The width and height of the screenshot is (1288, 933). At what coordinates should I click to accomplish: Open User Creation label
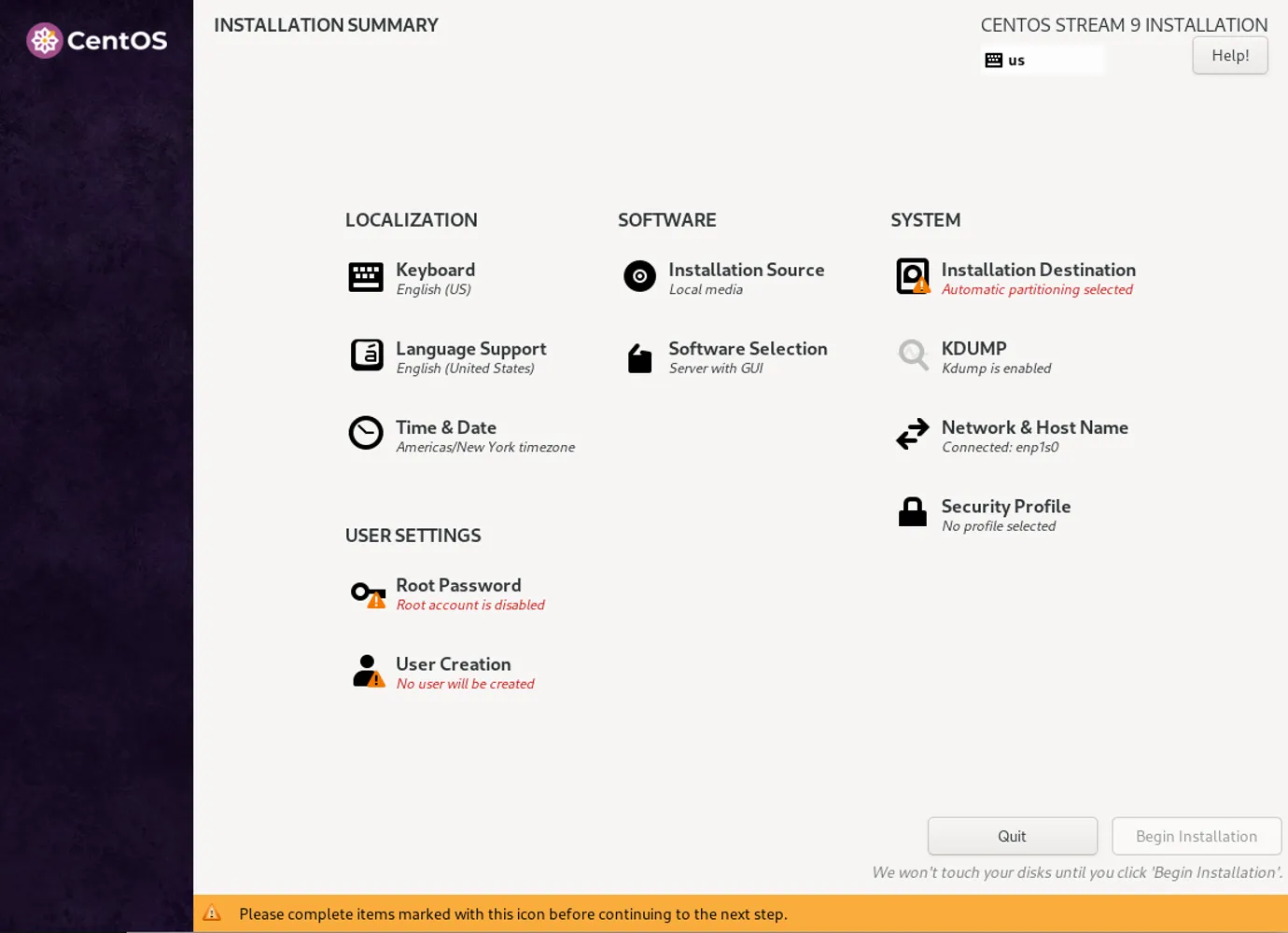tap(454, 664)
